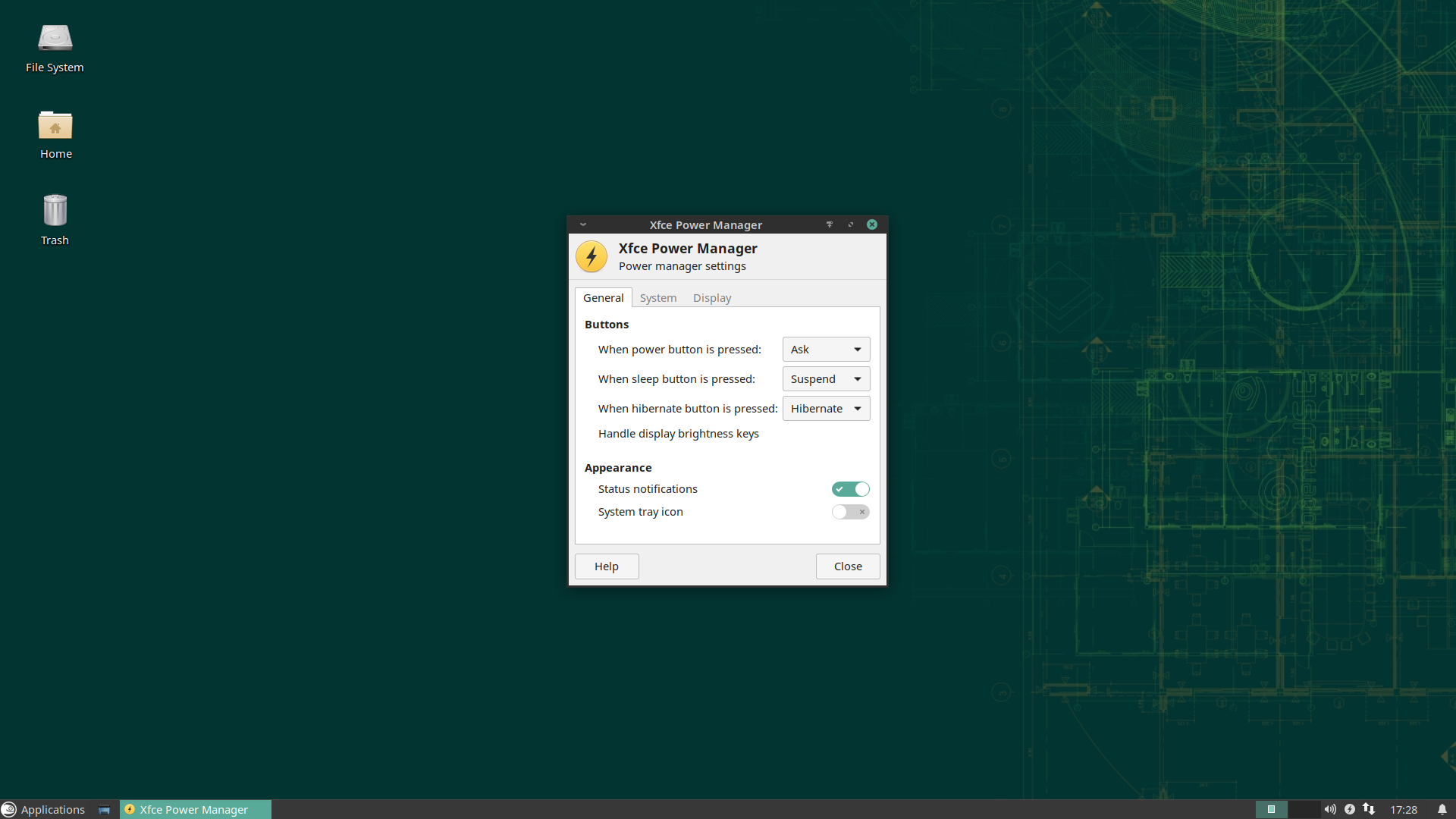Click the Close button in dialog
1456x819 pixels.
(x=848, y=566)
